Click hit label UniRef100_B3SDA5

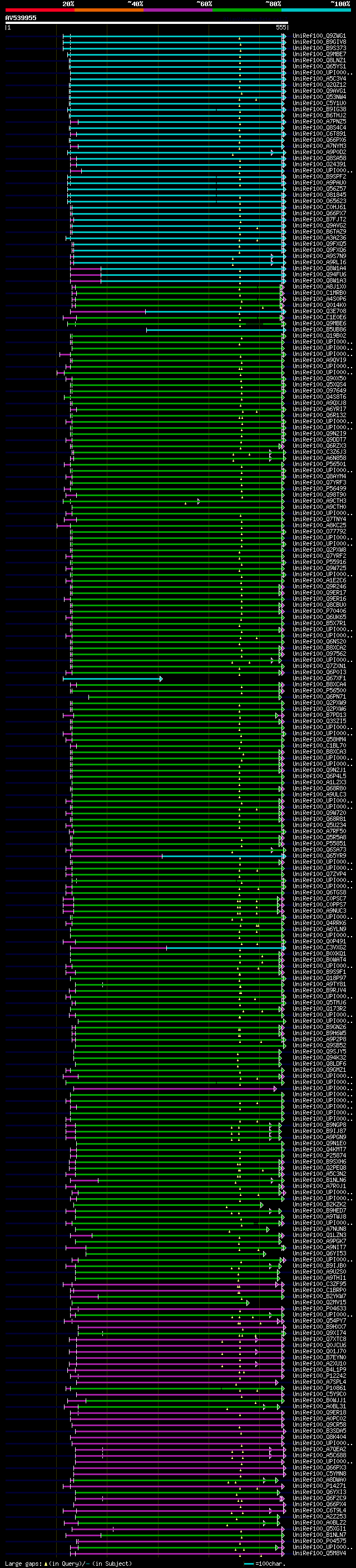pyautogui.click(x=319, y=1431)
